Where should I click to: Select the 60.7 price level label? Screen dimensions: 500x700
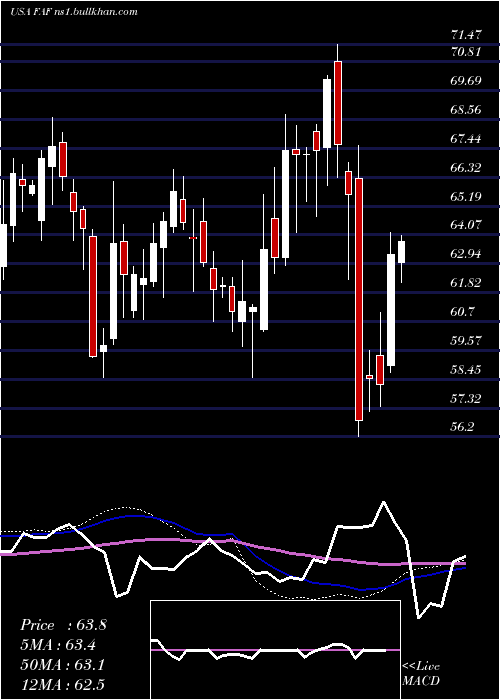click(x=463, y=312)
